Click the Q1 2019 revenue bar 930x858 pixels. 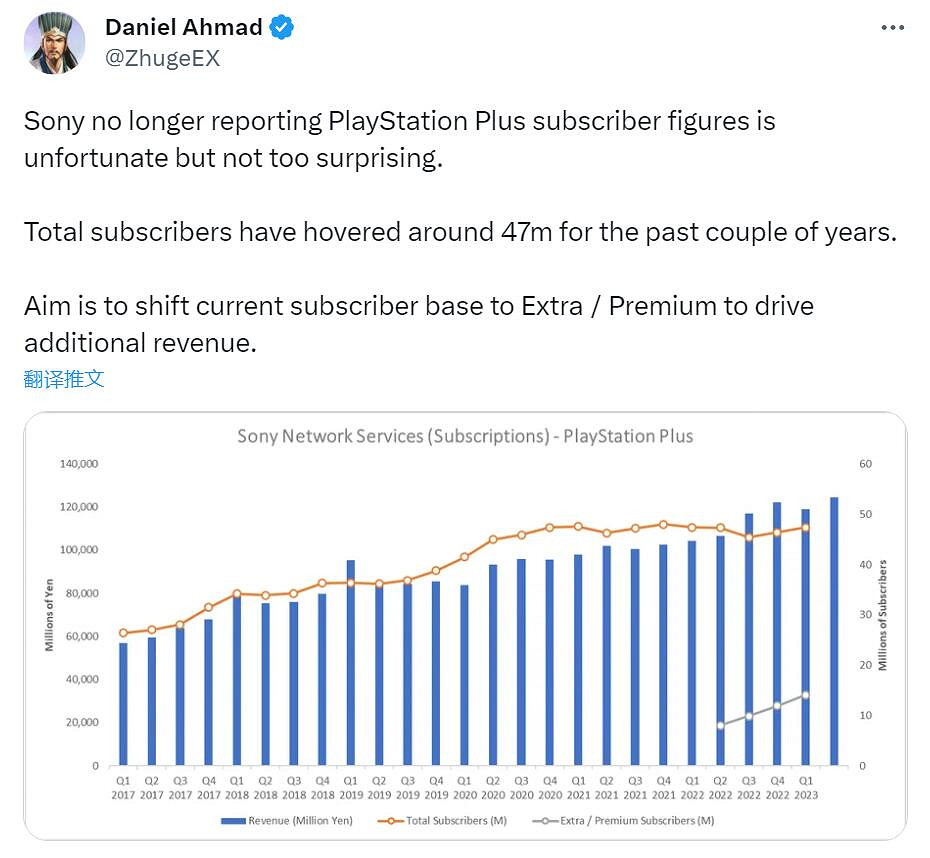pyautogui.click(x=351, y=665)
